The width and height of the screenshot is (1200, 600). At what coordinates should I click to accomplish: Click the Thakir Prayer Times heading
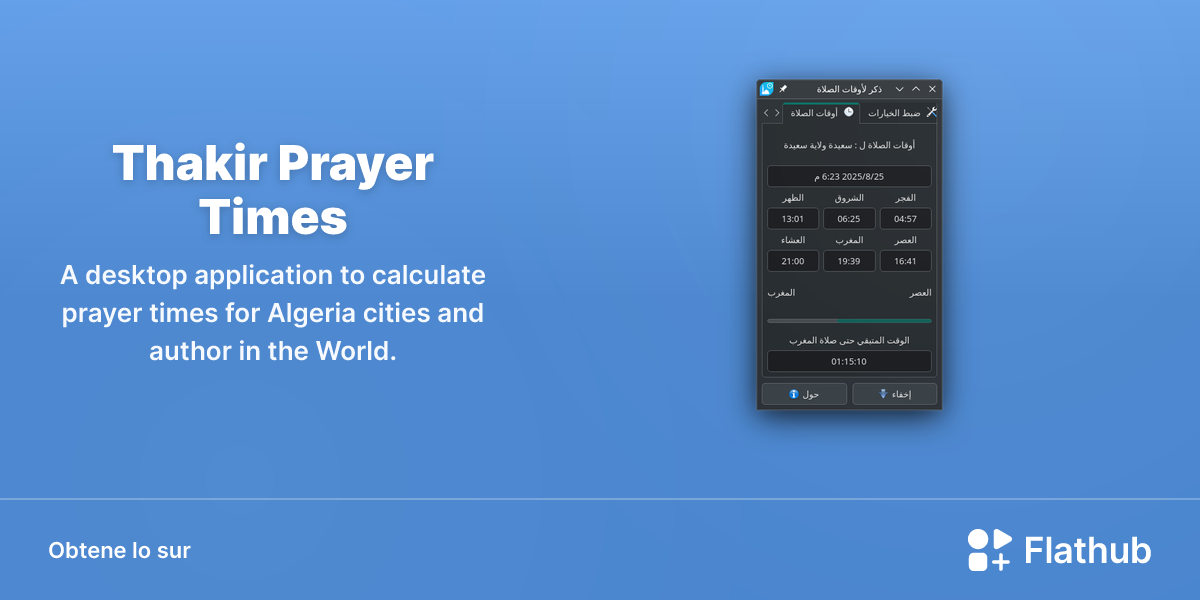(x=273, y=190)
